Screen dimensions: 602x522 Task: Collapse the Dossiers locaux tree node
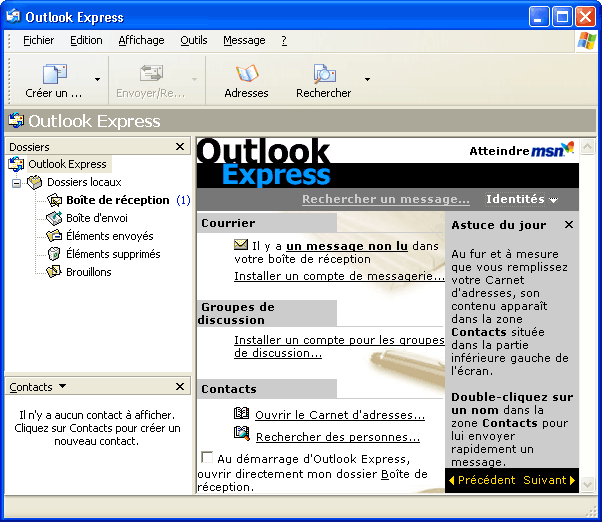tap(16, 183)
